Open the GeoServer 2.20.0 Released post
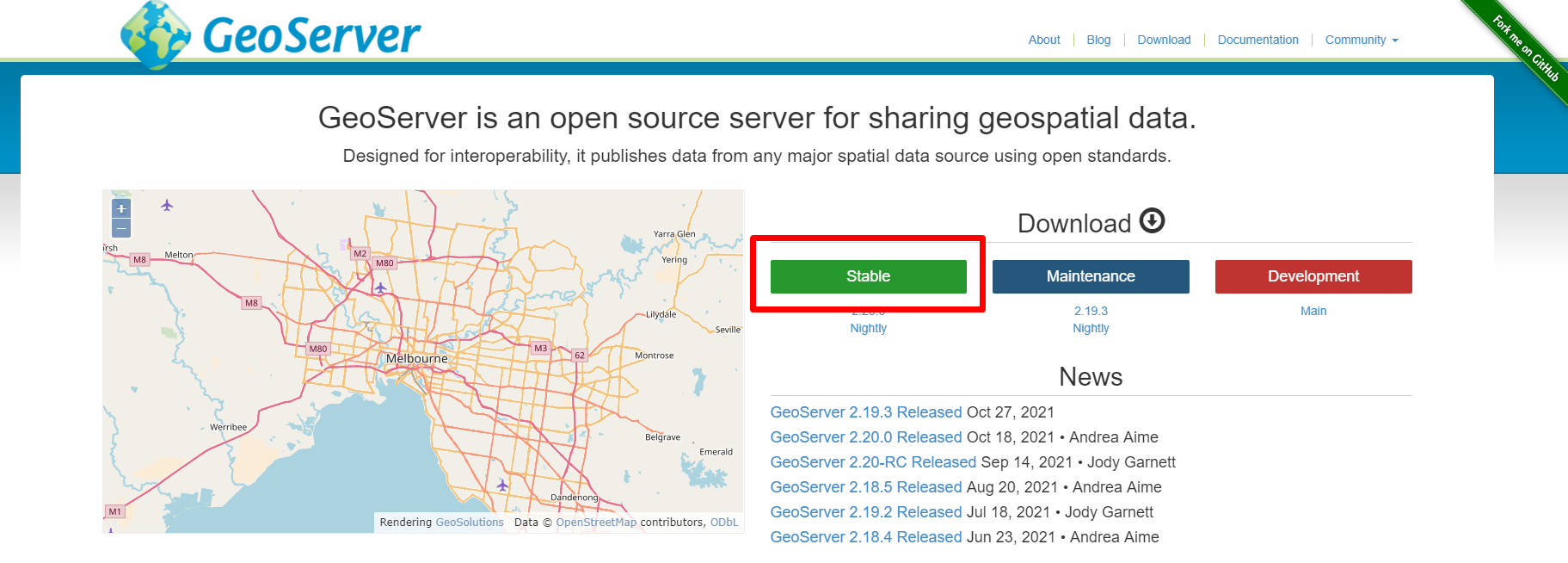1568x563 pixels. coord(866,437)
